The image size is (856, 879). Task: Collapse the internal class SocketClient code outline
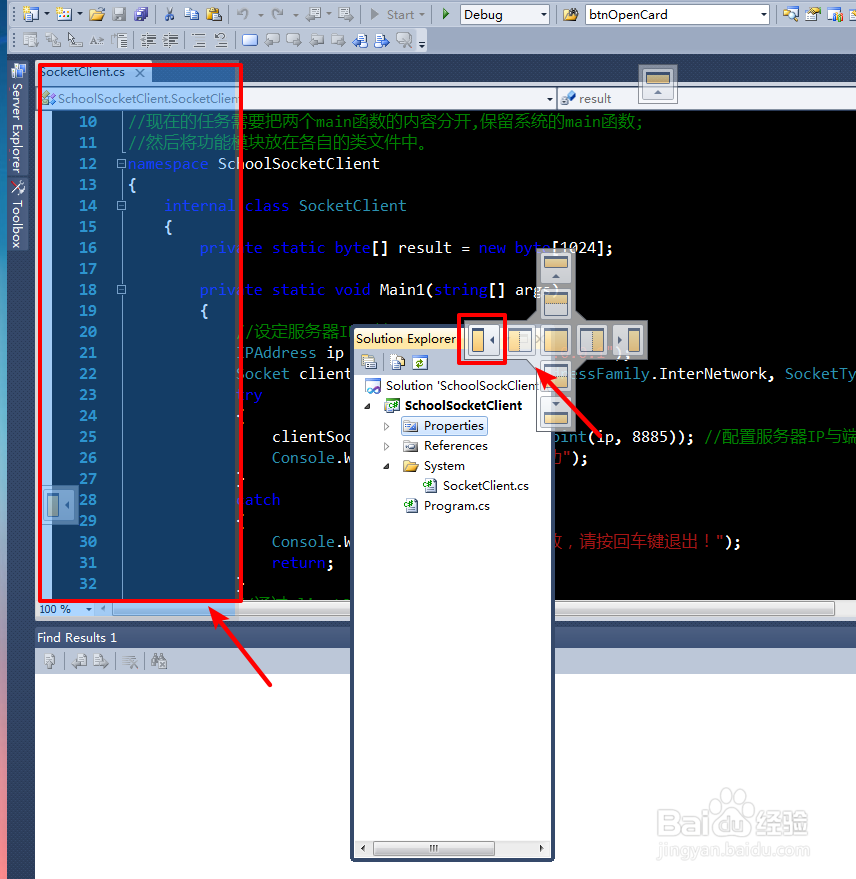pyautogui.click(x=121, y=206)
